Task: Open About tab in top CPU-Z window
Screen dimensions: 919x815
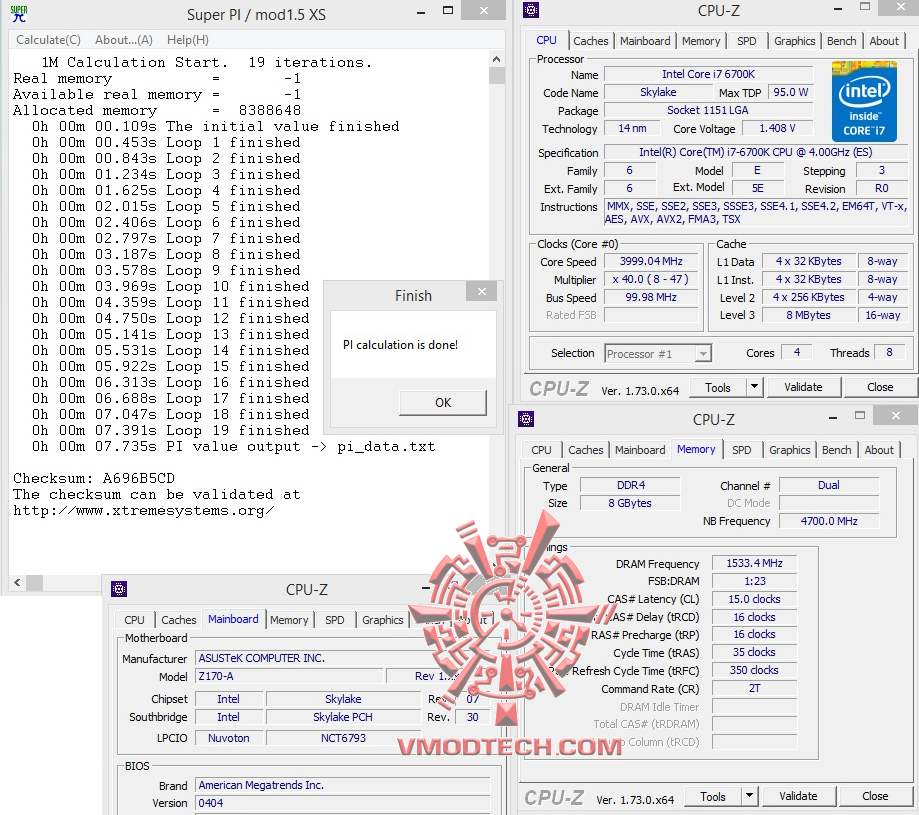Action: click(x=884, y=41)
